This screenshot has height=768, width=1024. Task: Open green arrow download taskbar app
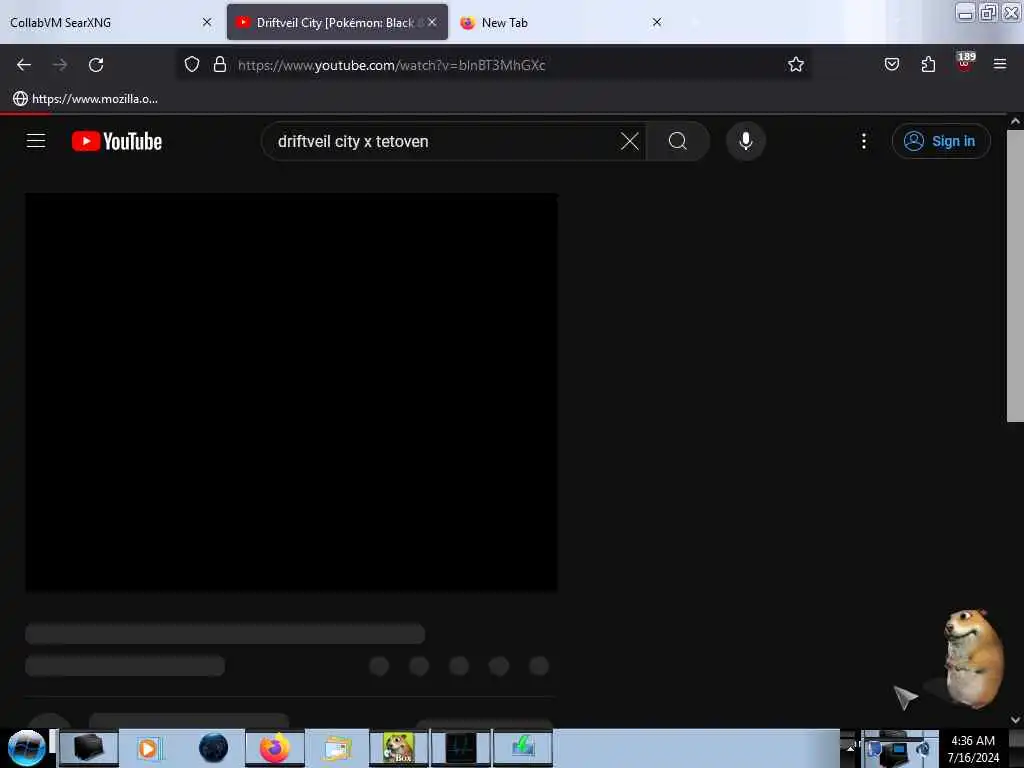tap(523, 748)
